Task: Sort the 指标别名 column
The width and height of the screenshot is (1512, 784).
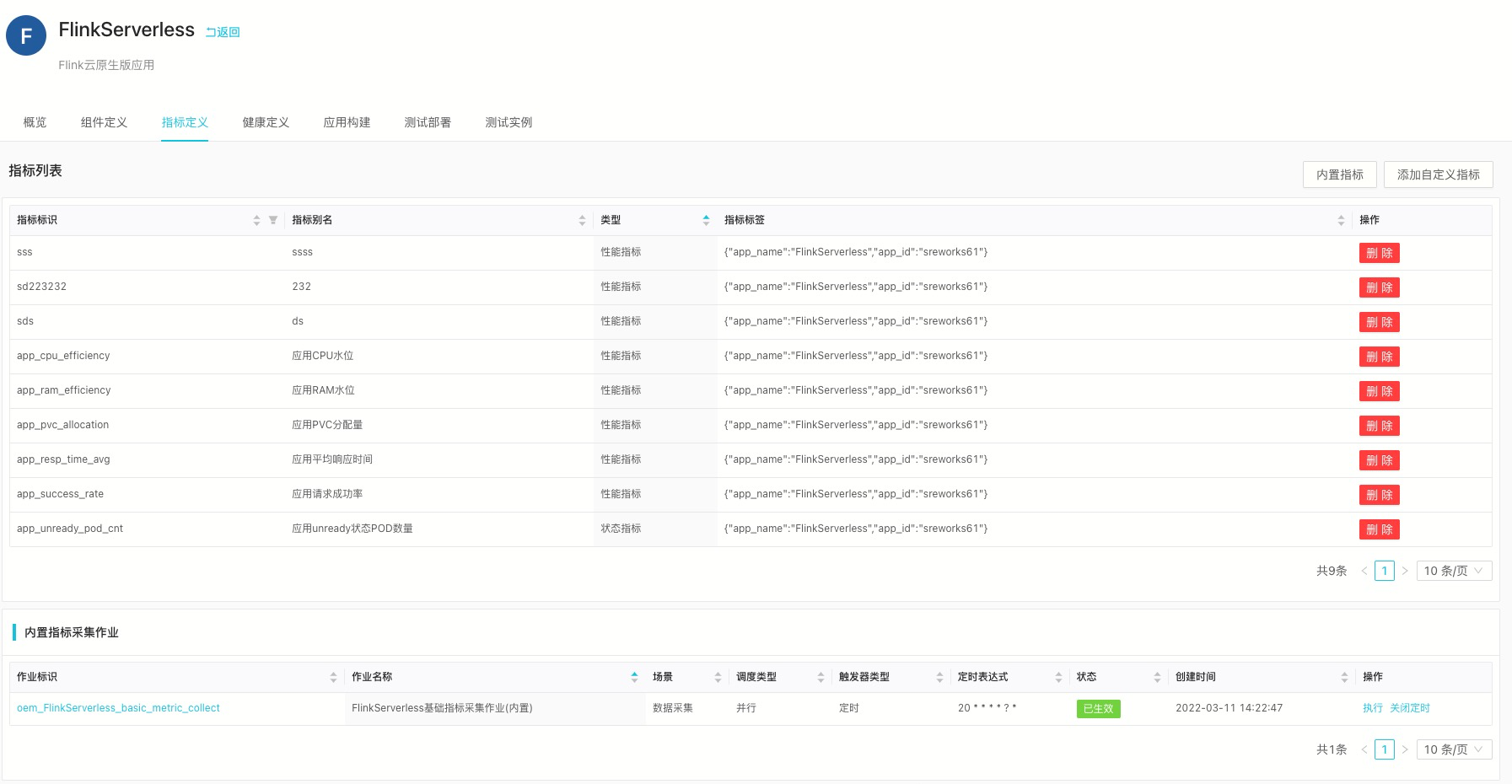Action: click(x=582, y=220)
